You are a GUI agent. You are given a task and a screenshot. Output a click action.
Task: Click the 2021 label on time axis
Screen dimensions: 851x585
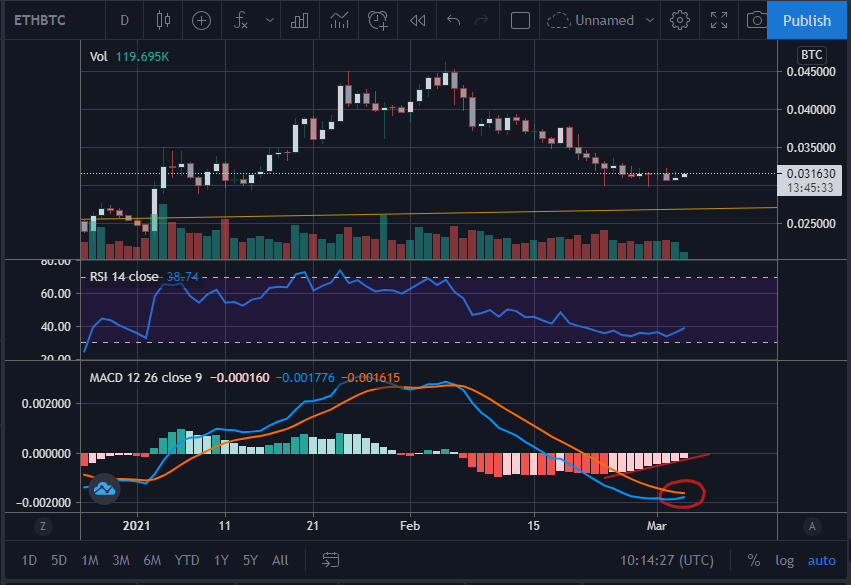tap(136, 526)
